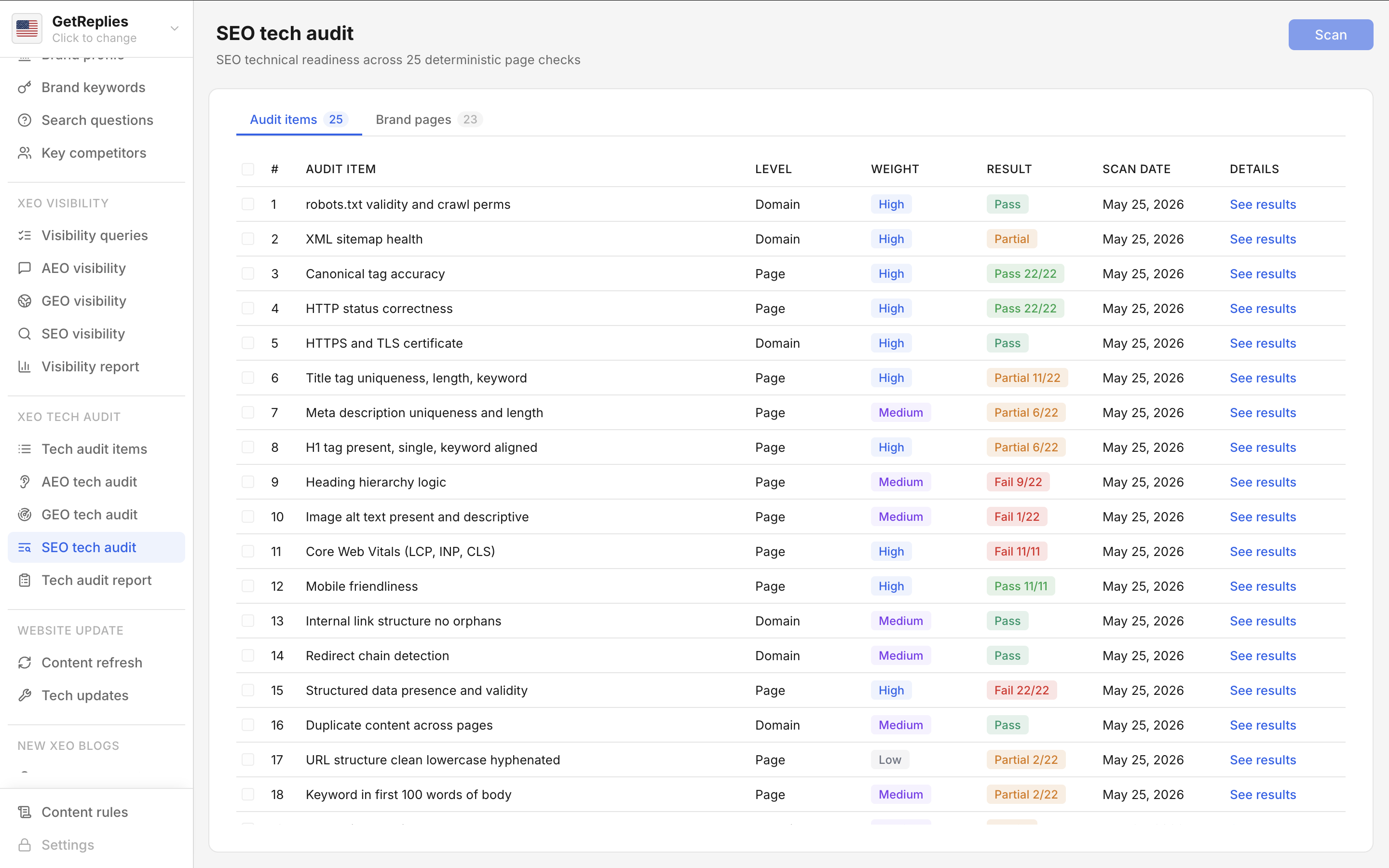Click the Content rules scroll icon
The image size is (1389, 868).
point(24,813)
